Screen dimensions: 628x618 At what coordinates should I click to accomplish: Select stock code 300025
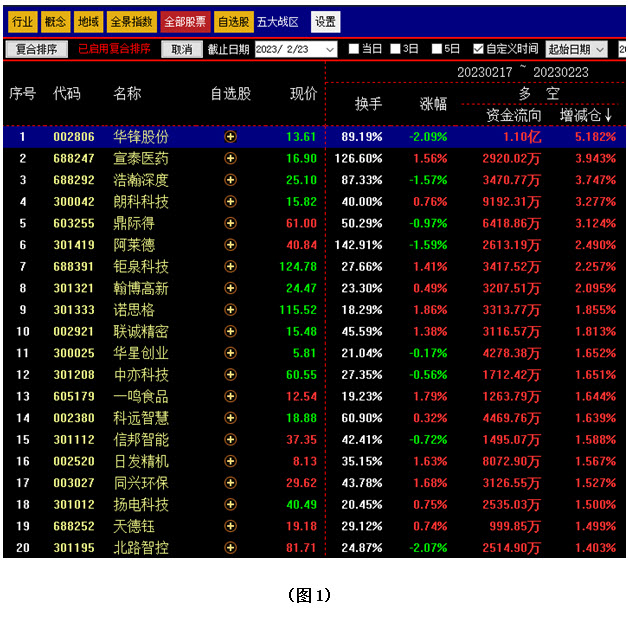coord(74,353)
